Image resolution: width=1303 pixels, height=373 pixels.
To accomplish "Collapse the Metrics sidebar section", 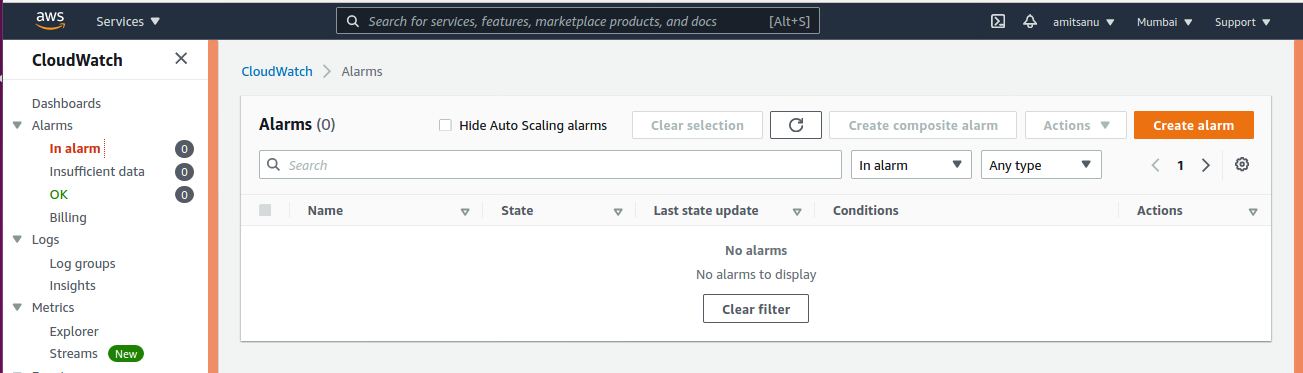I will pyautogui.click(x=17, y=308).
